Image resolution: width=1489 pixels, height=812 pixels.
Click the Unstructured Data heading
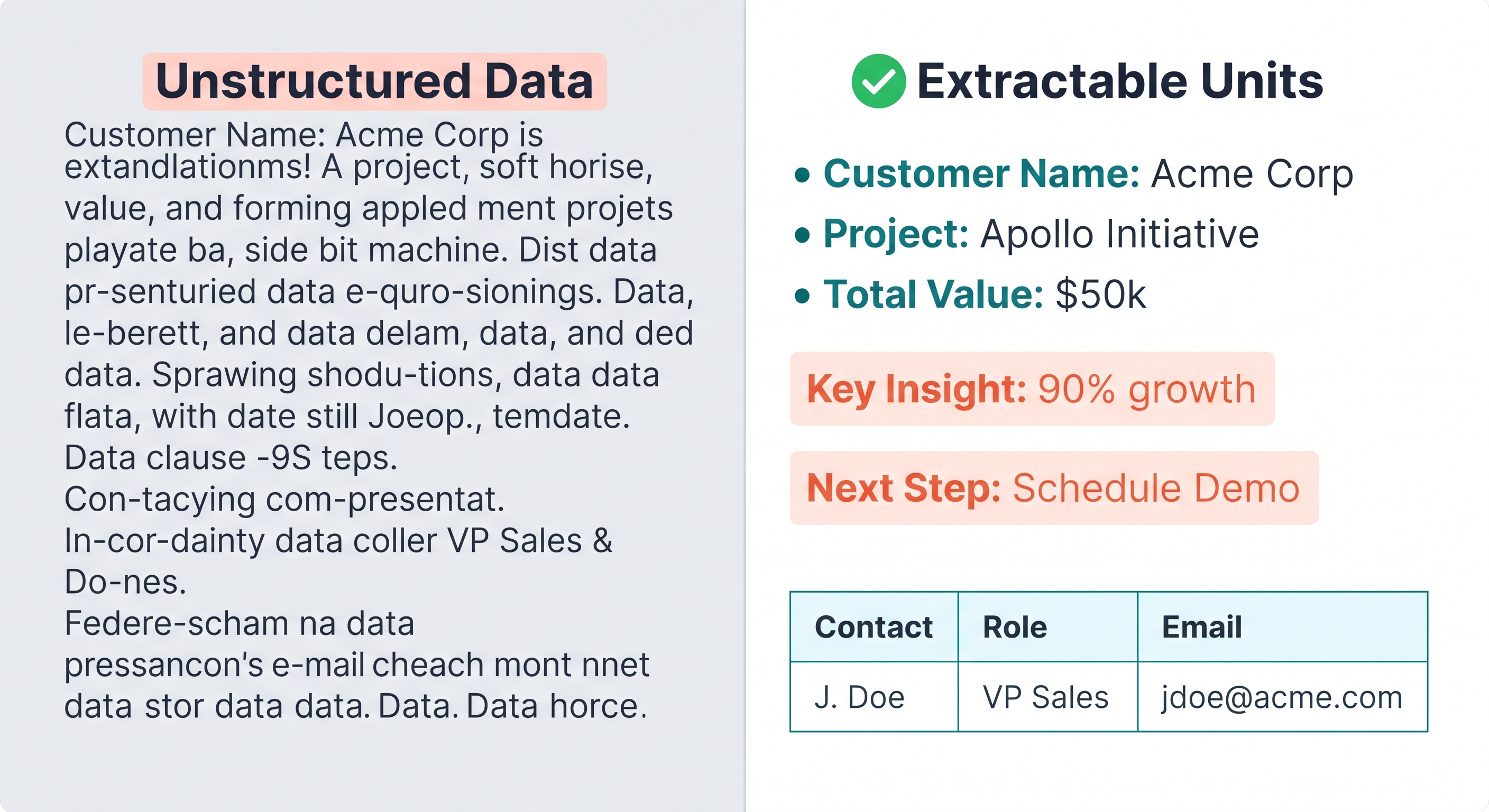point(374,81)
